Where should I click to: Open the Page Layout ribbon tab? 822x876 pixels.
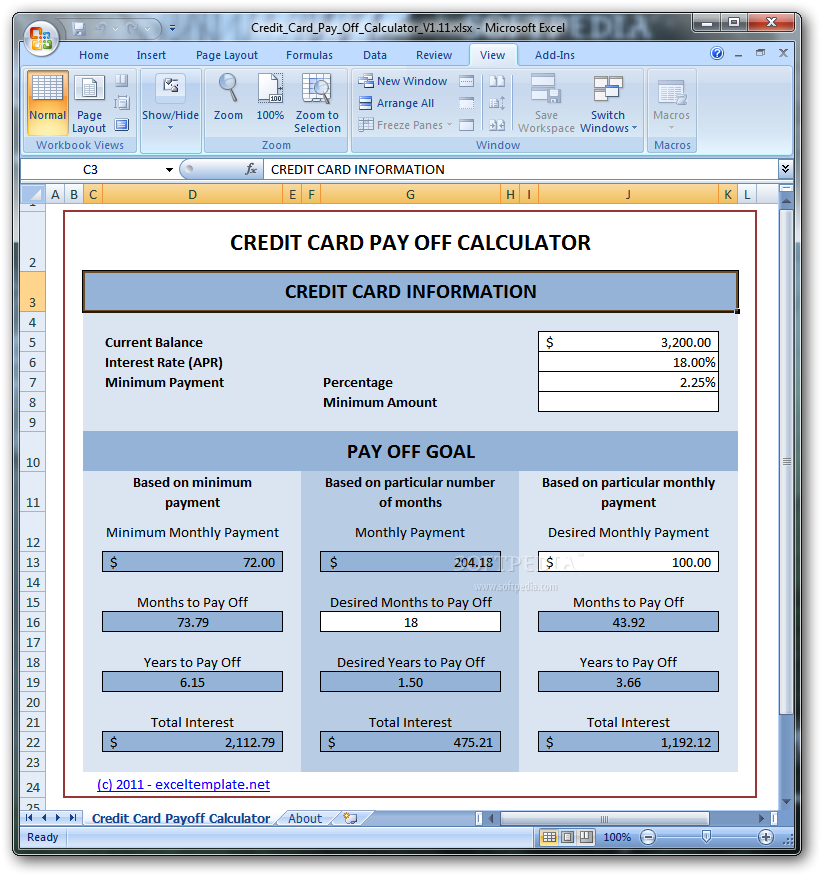click(x=227, y=55)
